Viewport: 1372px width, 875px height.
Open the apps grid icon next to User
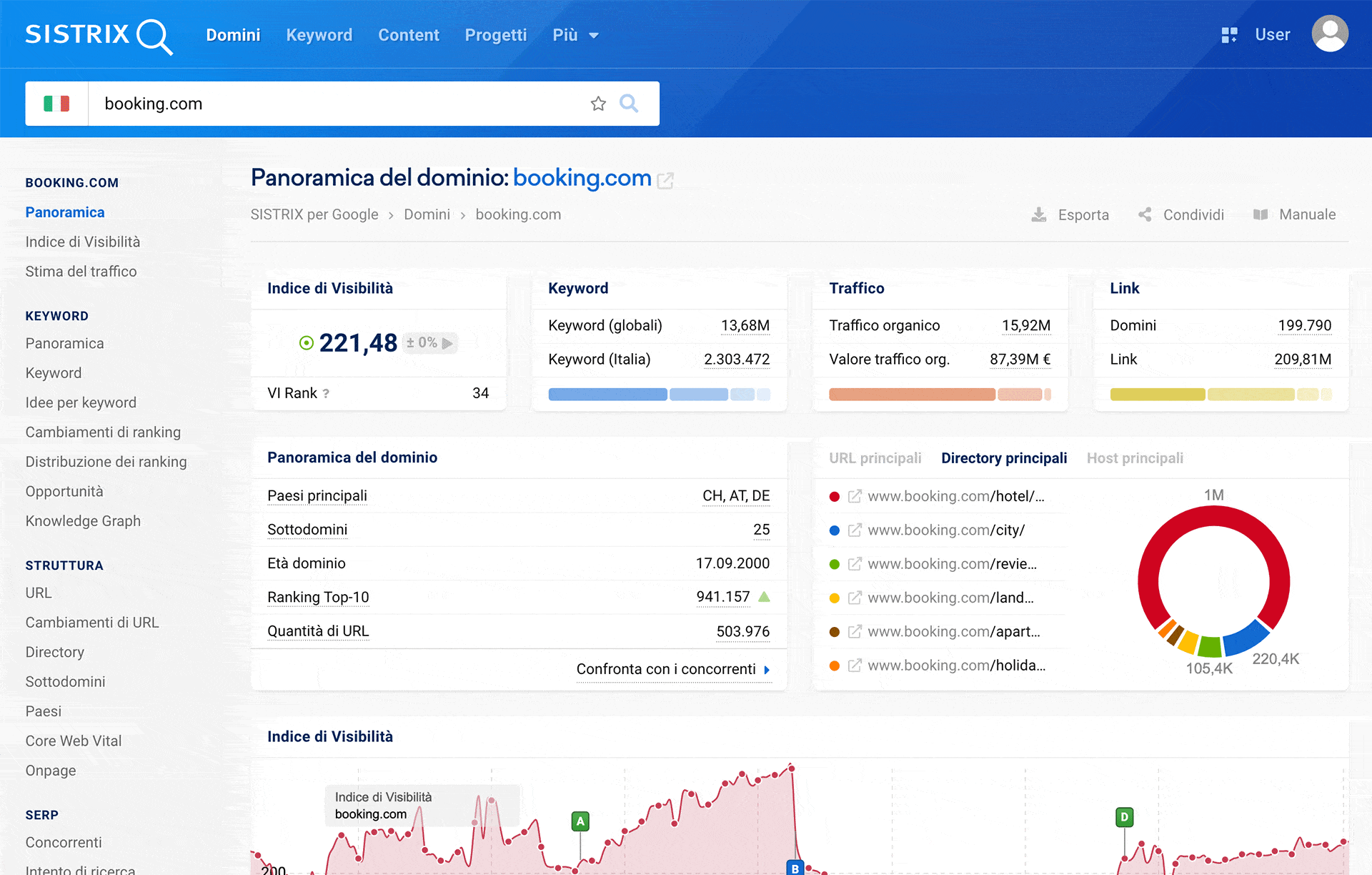point(1229,35)
